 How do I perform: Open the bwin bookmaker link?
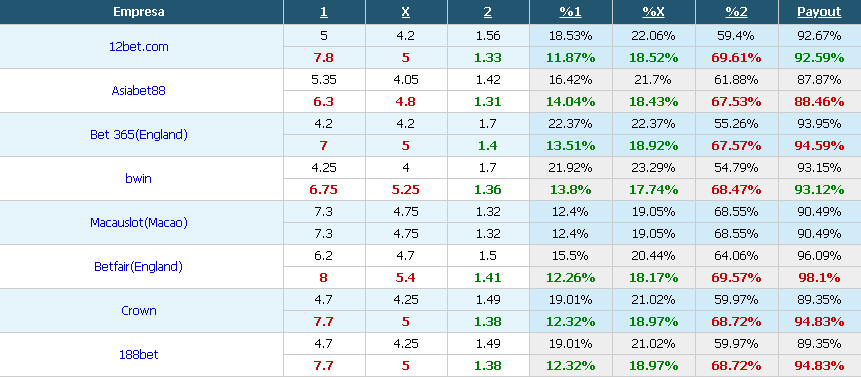(x=138, y=178)
